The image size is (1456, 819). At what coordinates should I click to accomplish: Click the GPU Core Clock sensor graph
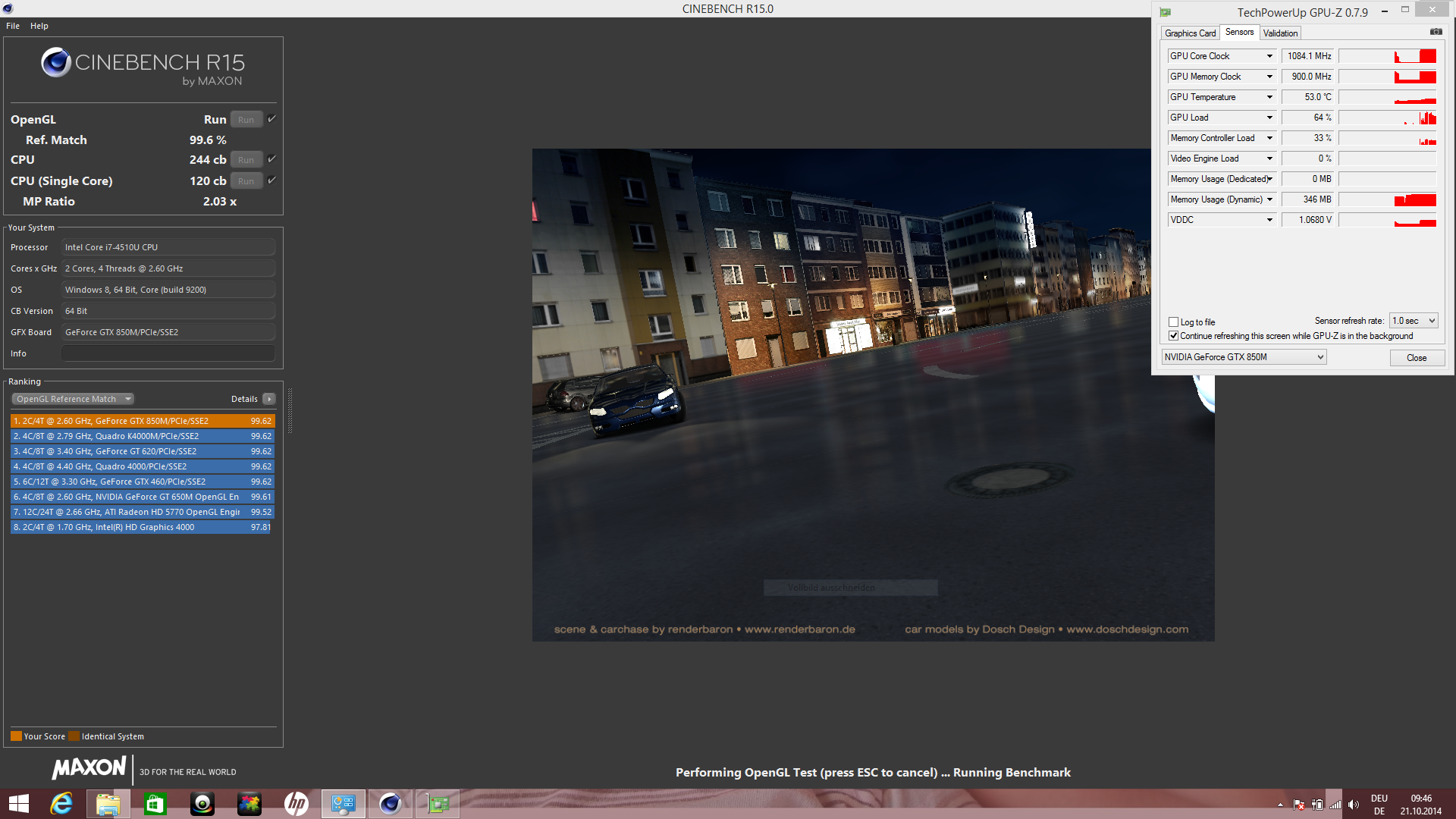1387,56
